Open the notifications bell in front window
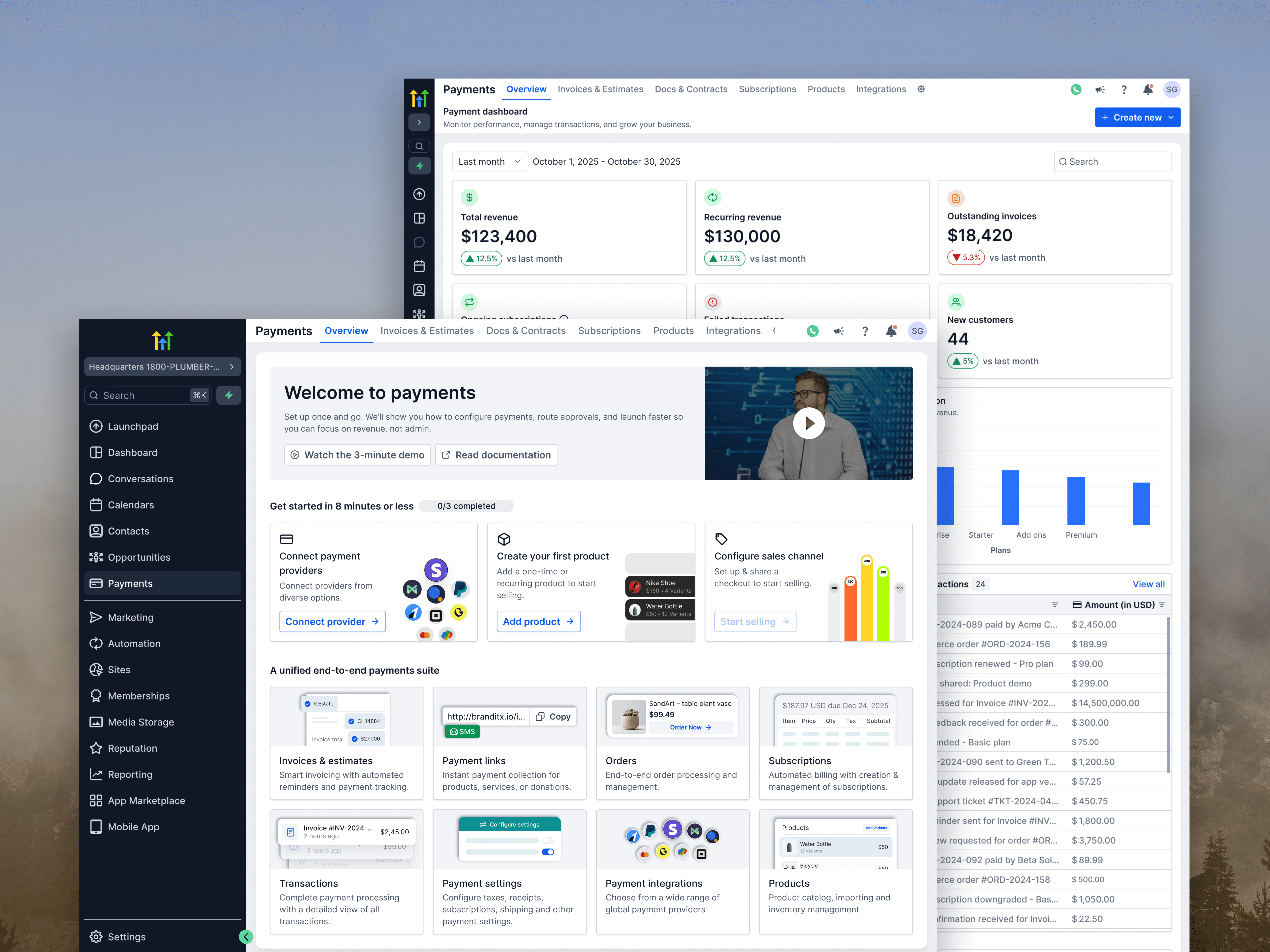This screenshot has width=1270, height=952. coord(891,331)
